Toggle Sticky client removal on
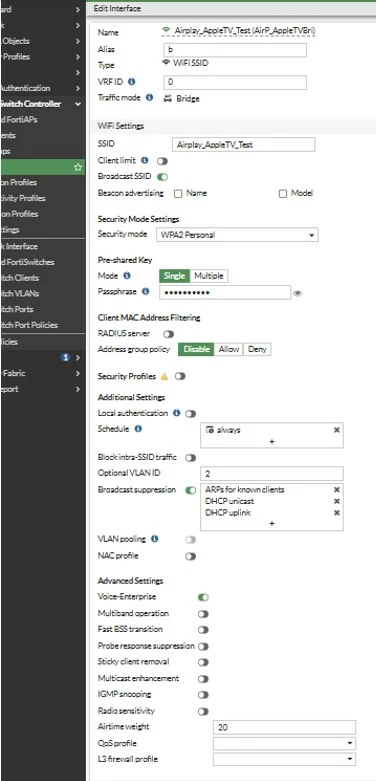 [203, 662]
